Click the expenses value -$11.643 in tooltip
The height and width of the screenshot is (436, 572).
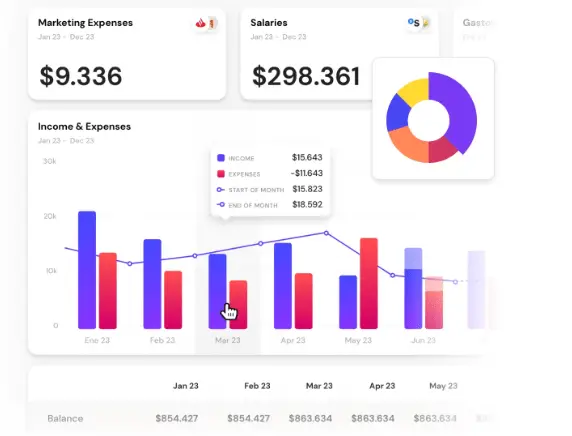(x=306, y=173)
